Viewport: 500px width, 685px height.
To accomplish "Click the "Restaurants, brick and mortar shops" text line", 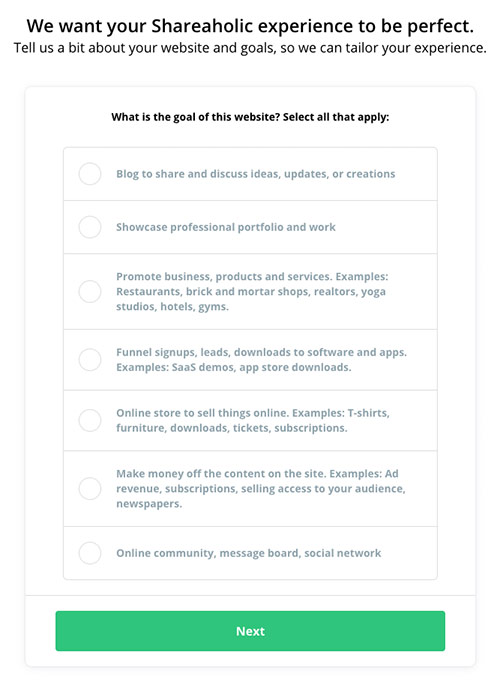I will [251, 291].
